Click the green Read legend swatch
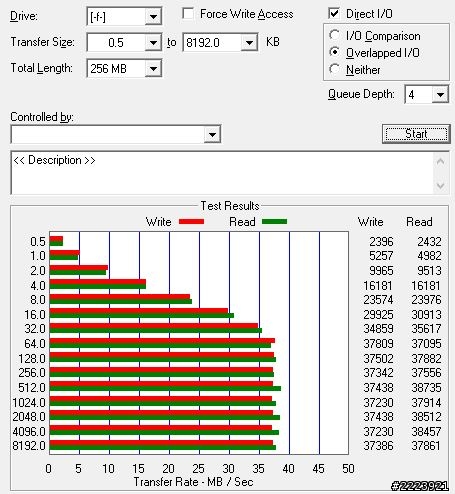Image resolution: width=455 pixels, height=494 pixels. tap(274, 221)
